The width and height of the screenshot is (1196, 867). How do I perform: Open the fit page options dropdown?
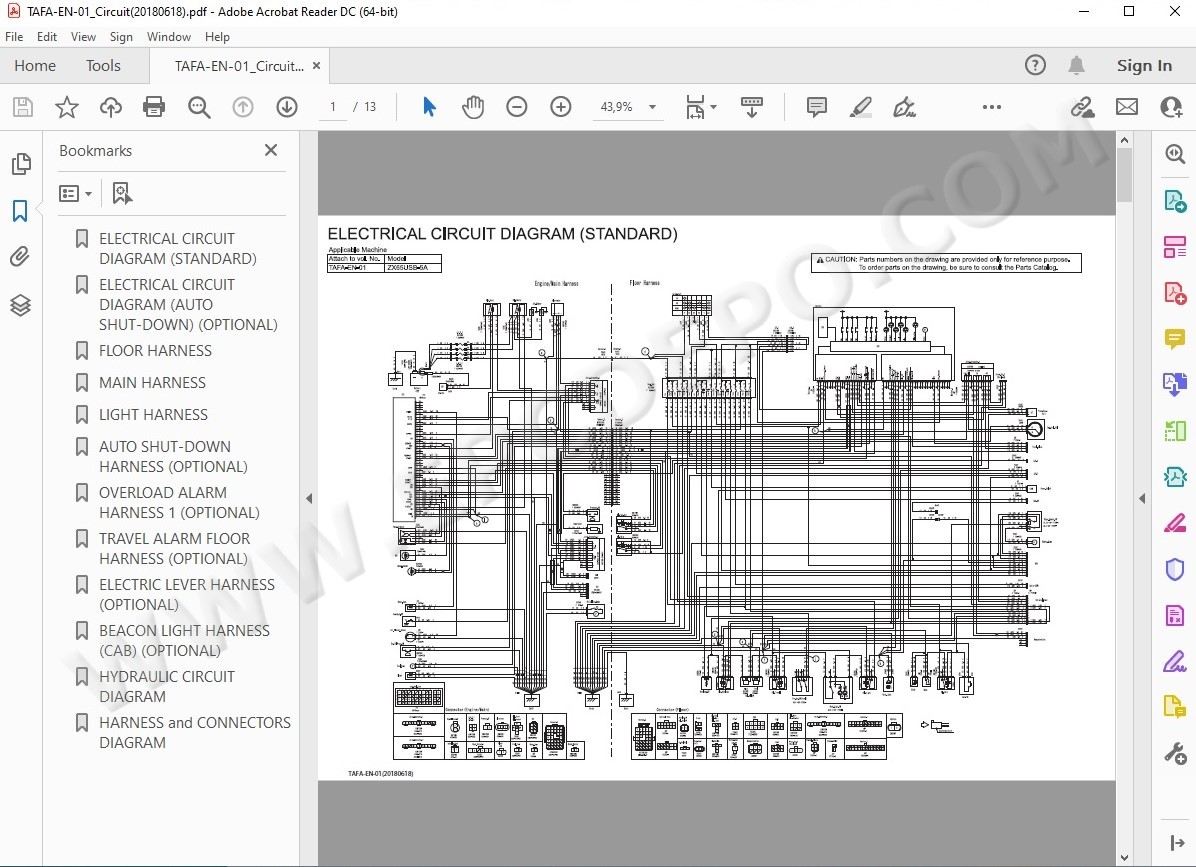pos(701,107)
